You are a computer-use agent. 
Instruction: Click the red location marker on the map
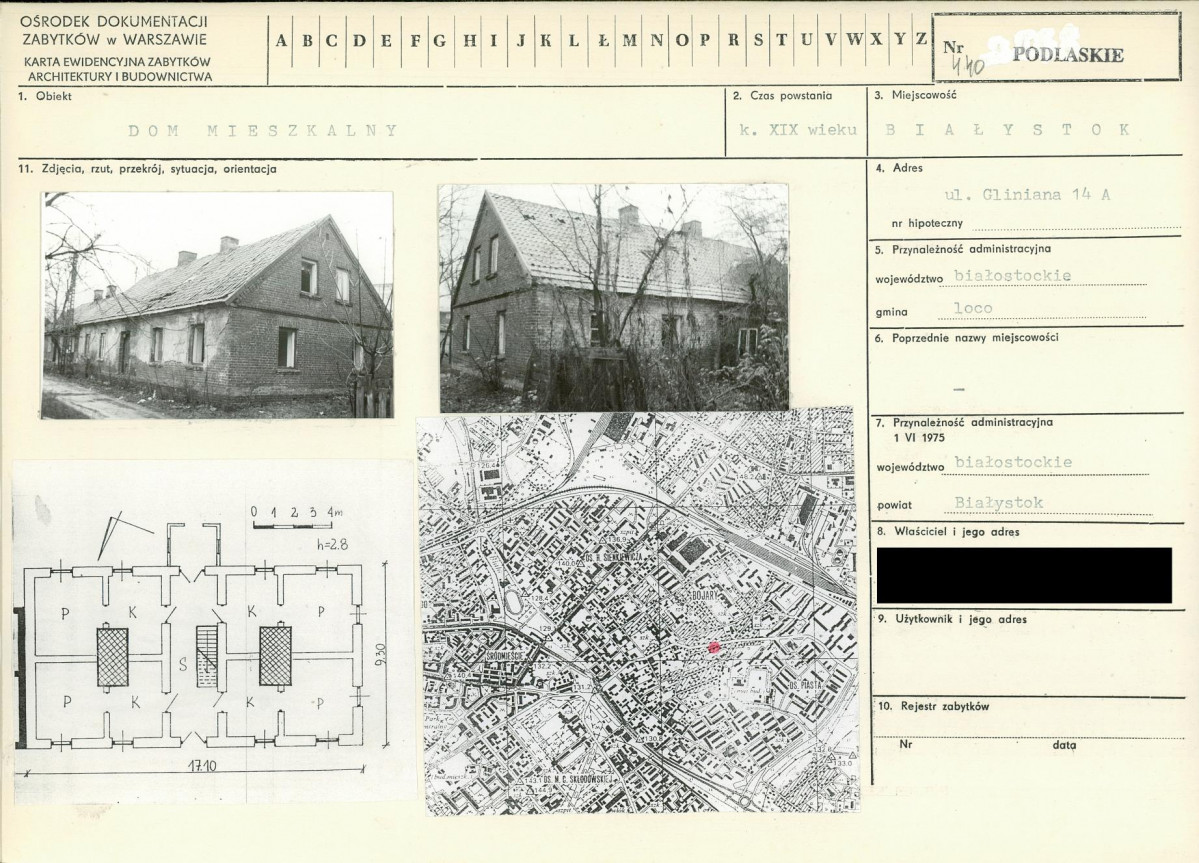[713, 648]
